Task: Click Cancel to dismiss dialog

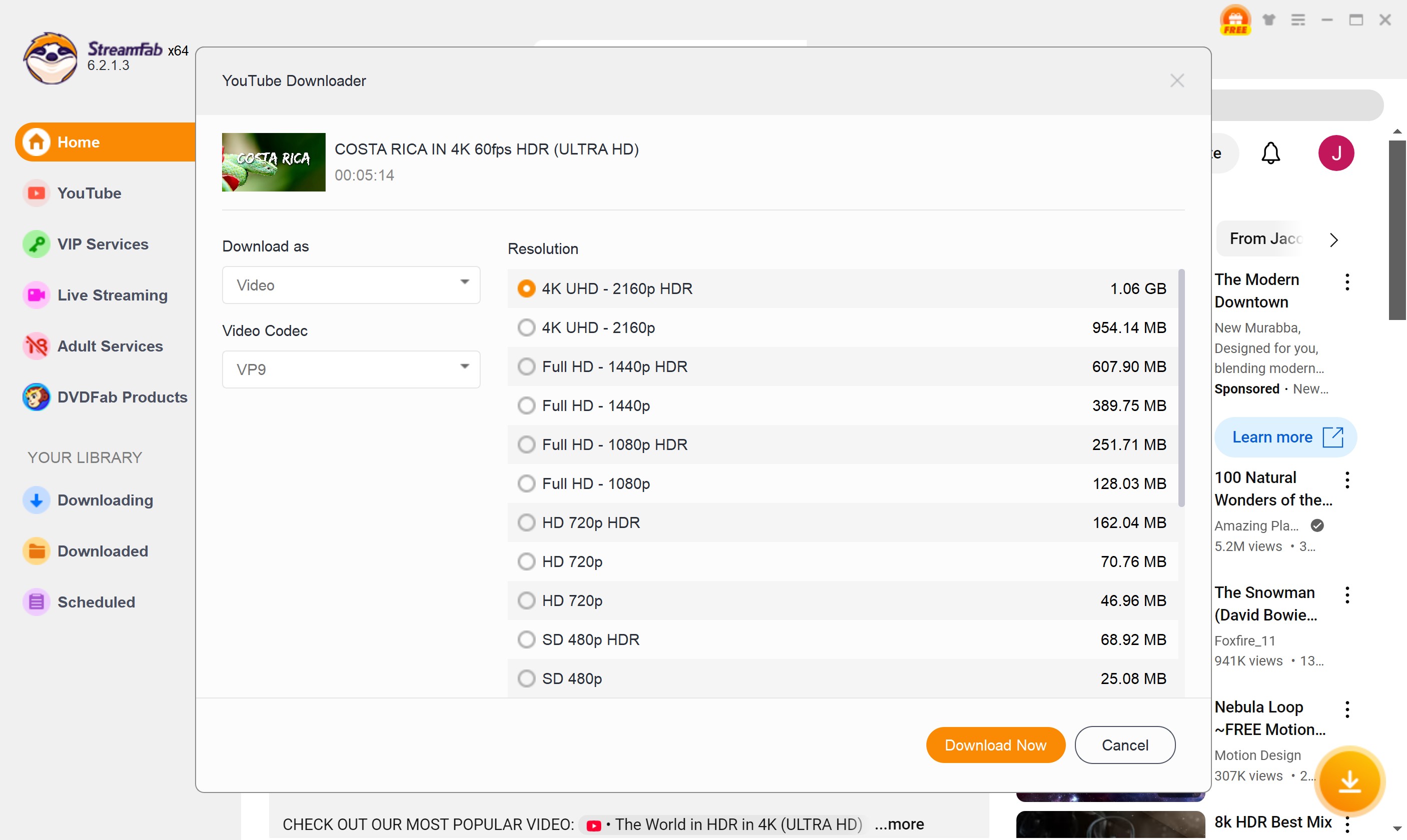Action: coord(1124,744)
